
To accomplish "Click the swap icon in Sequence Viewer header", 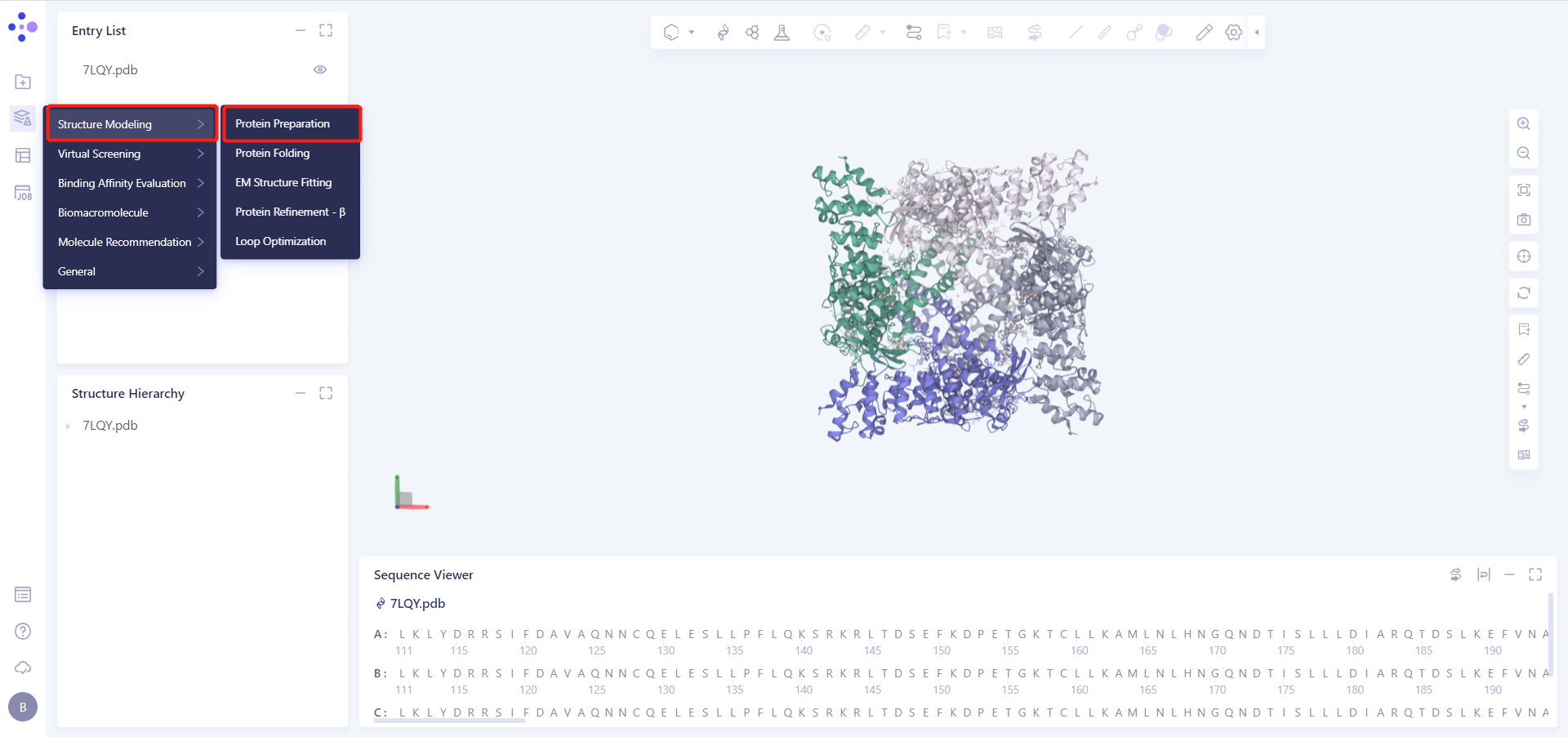I will point(1455,574).
